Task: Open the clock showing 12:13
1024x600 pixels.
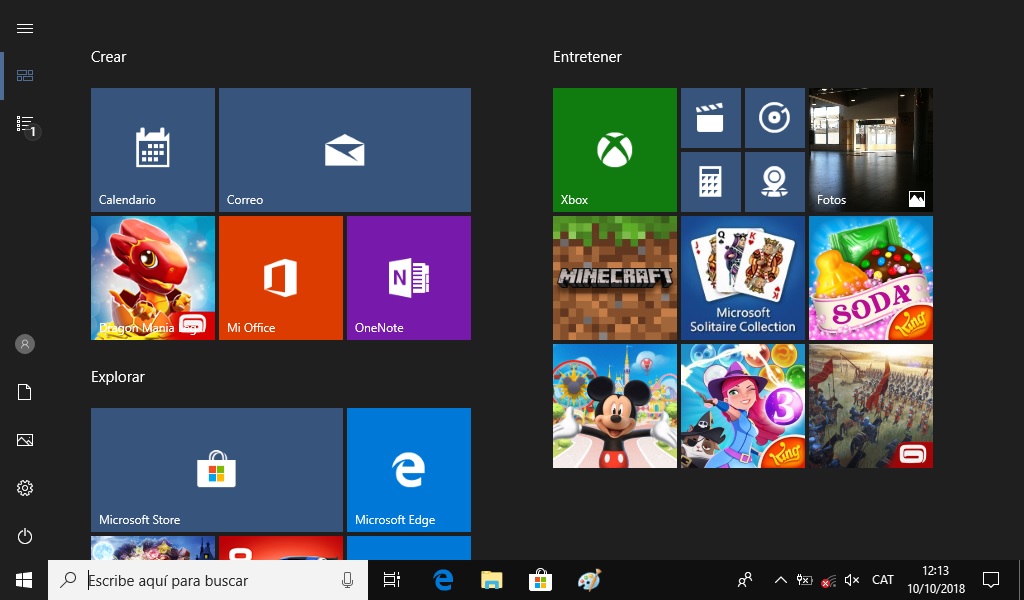Action: click(936, 580)
